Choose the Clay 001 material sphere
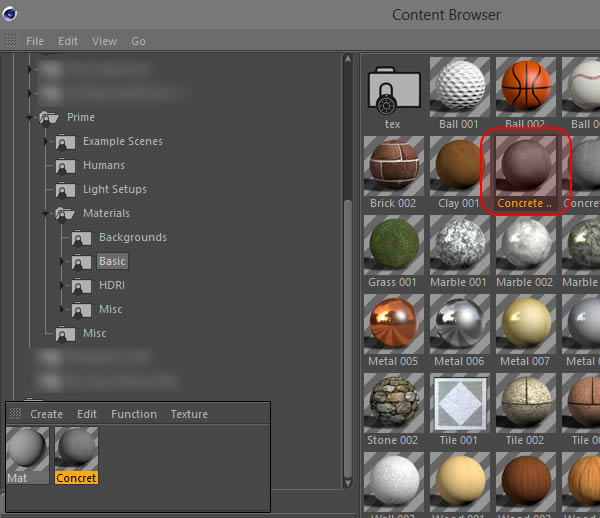600x518 pixels. click(x=460, y=166)
